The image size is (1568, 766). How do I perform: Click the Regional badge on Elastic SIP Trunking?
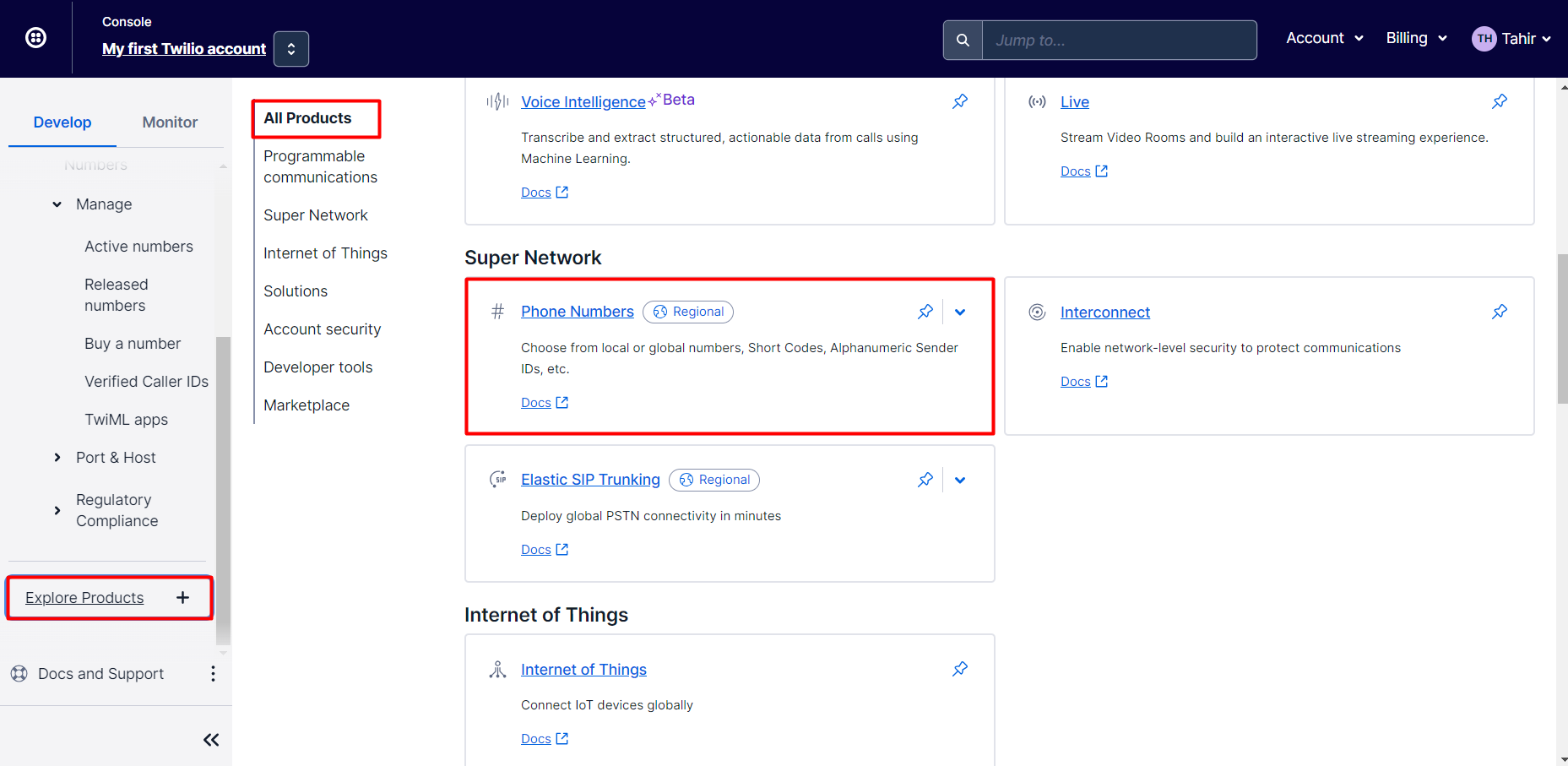(x=714, y=480)
